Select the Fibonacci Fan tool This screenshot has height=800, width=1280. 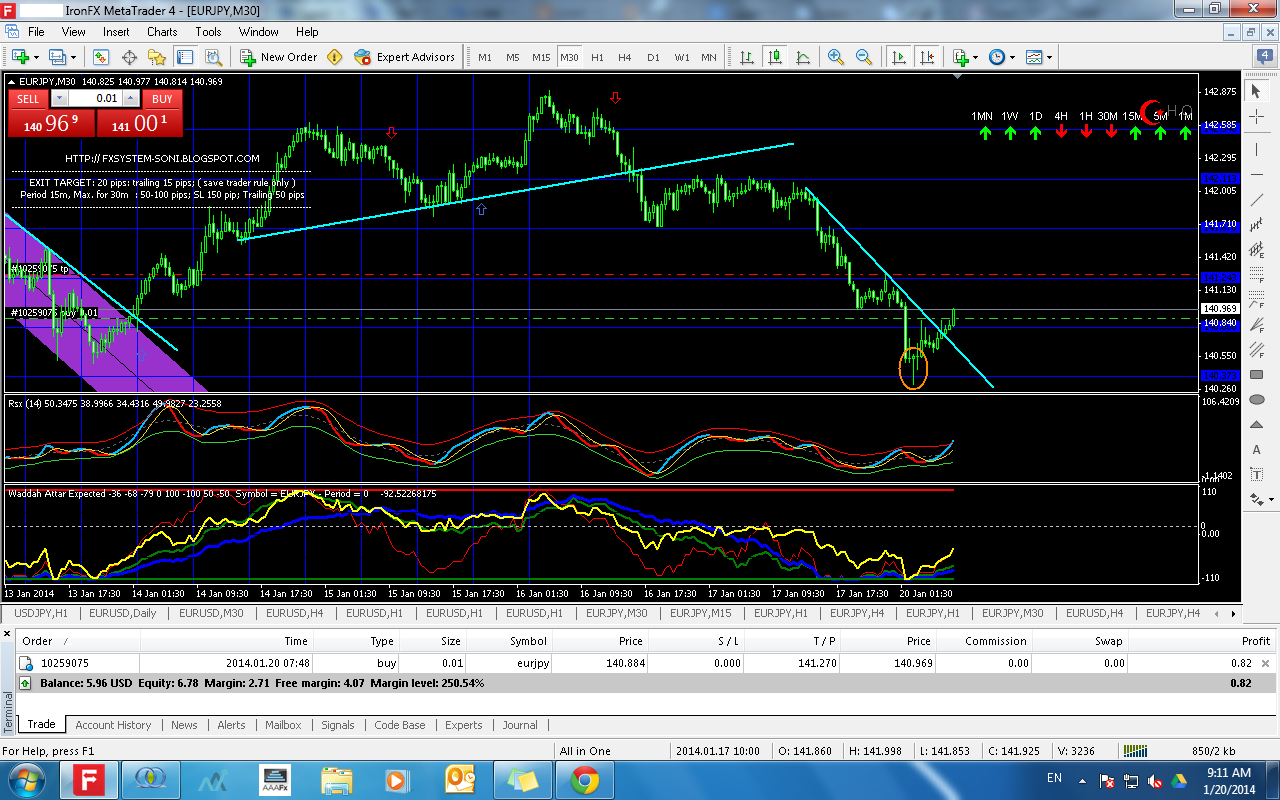[x=1256, y=326]
